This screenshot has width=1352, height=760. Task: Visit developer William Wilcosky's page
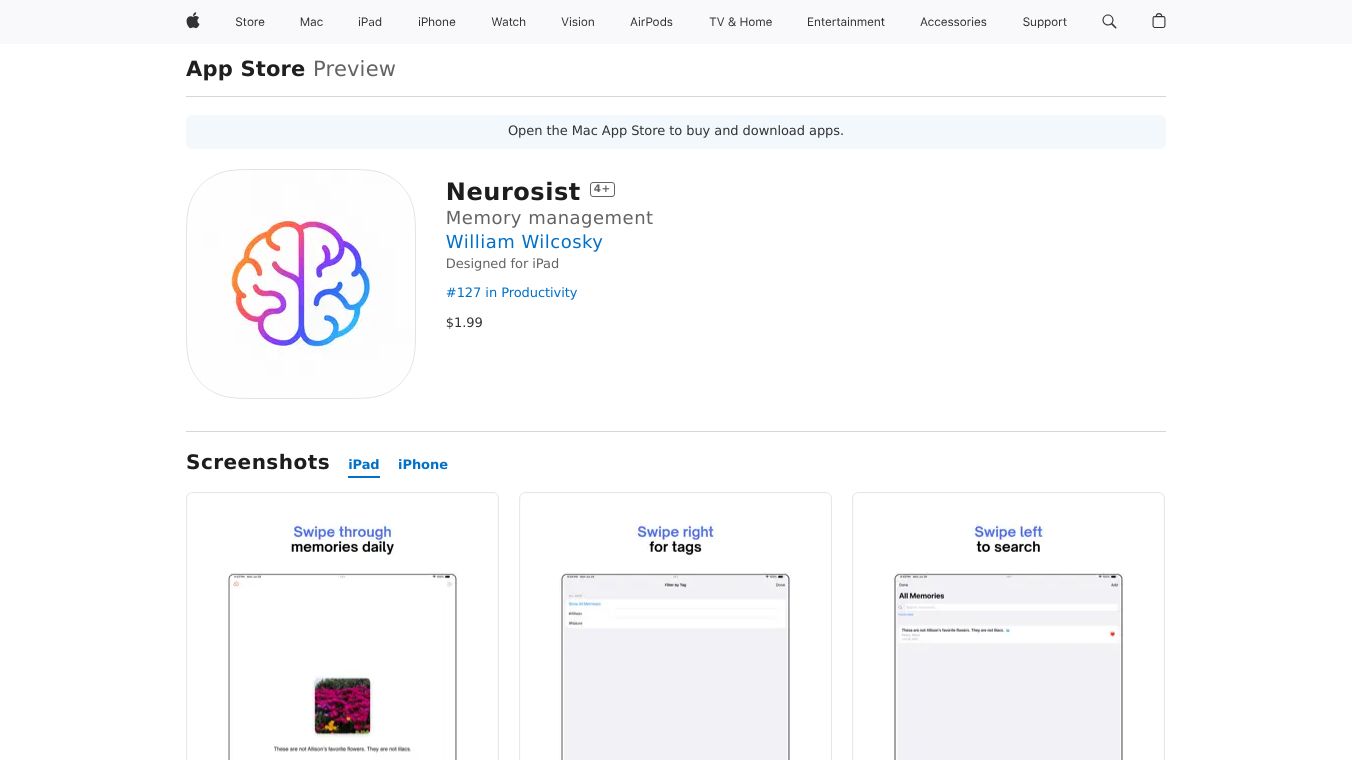coord(524,242)
